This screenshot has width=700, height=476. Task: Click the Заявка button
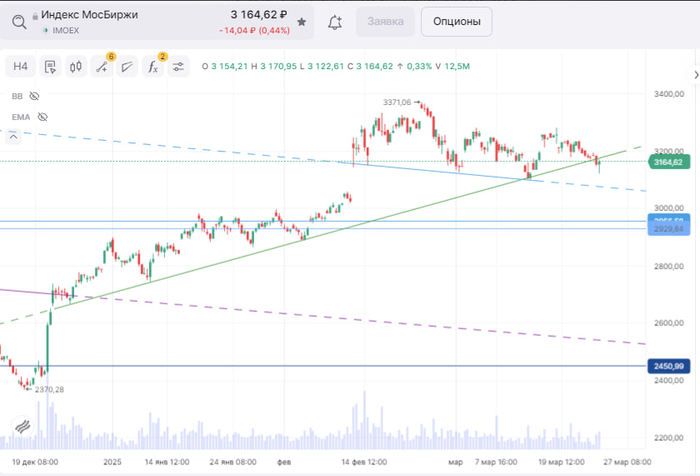pyautogui.click(x=386, y=21)
